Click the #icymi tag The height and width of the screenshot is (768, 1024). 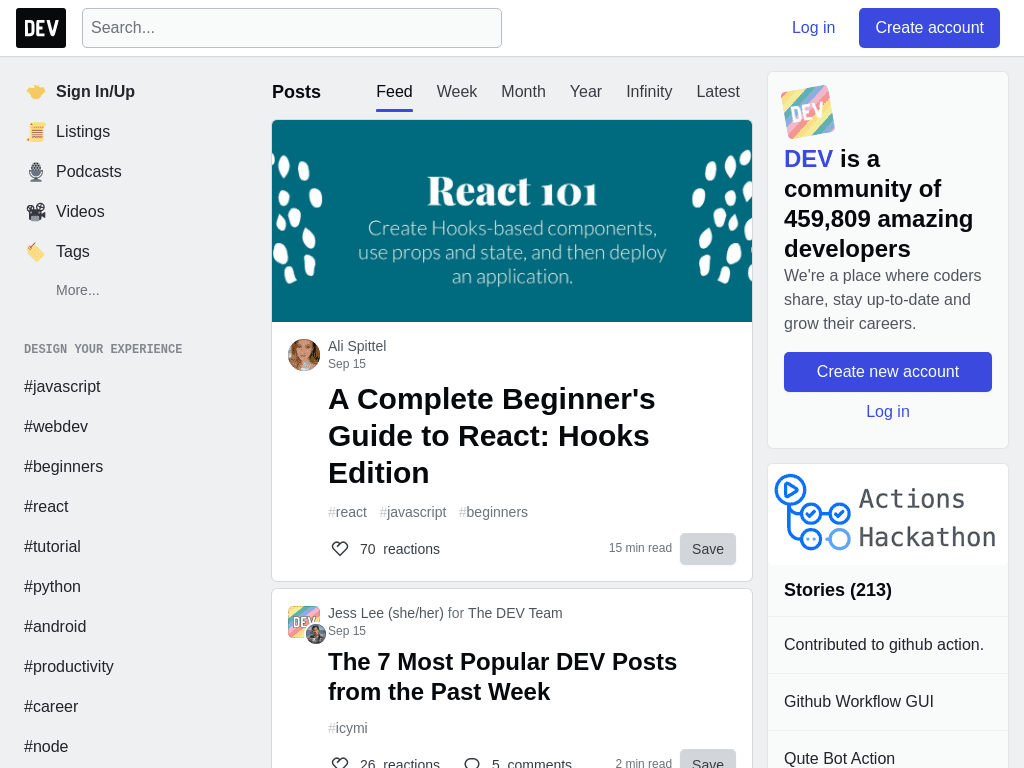347,728
